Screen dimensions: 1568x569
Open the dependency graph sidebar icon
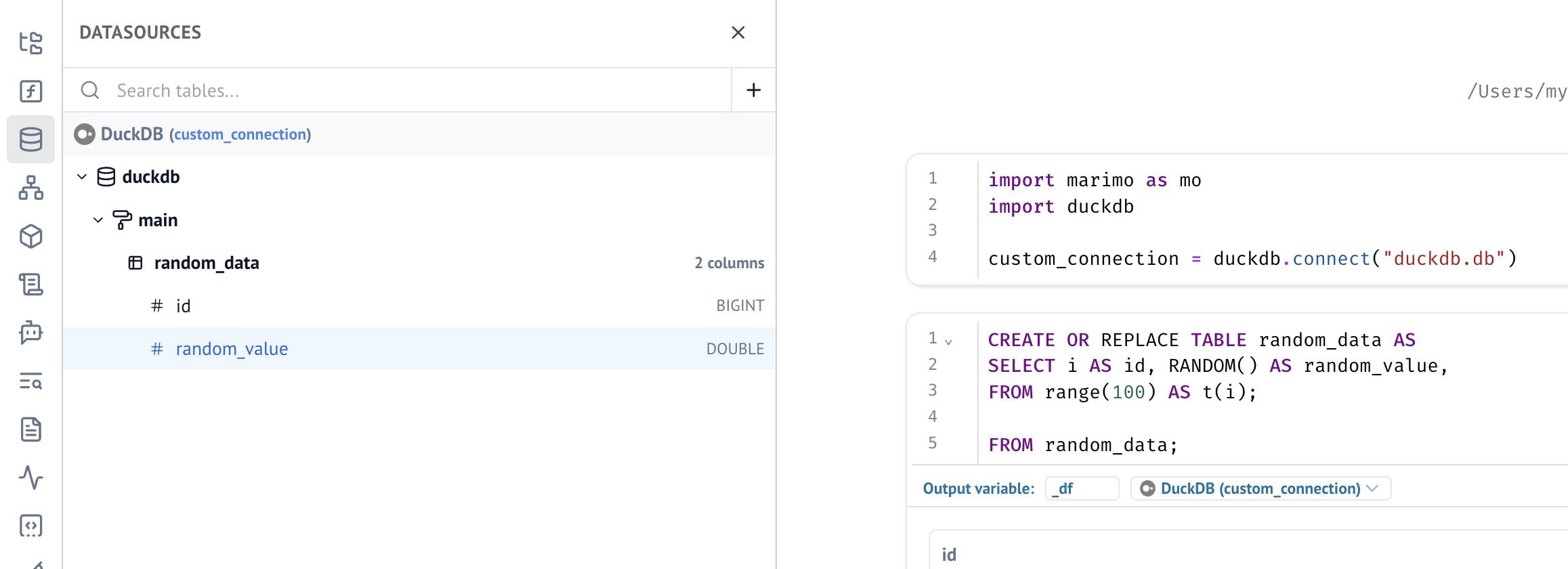click(x=30, y=188)
